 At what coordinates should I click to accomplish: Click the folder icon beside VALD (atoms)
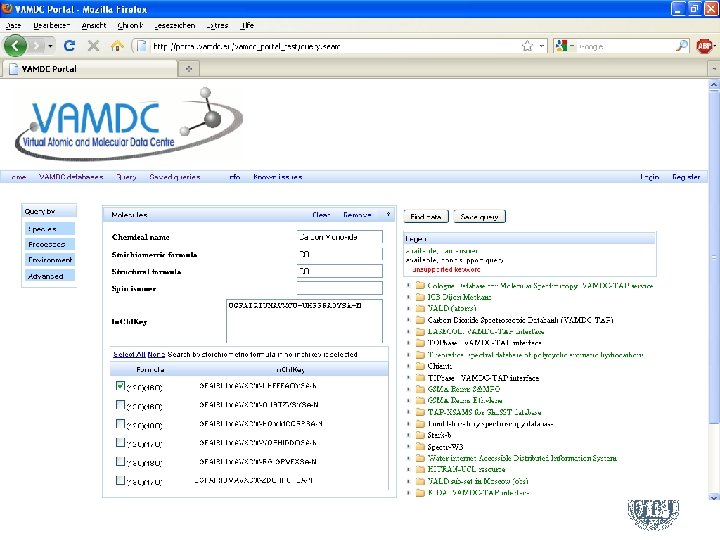(420, 308)
